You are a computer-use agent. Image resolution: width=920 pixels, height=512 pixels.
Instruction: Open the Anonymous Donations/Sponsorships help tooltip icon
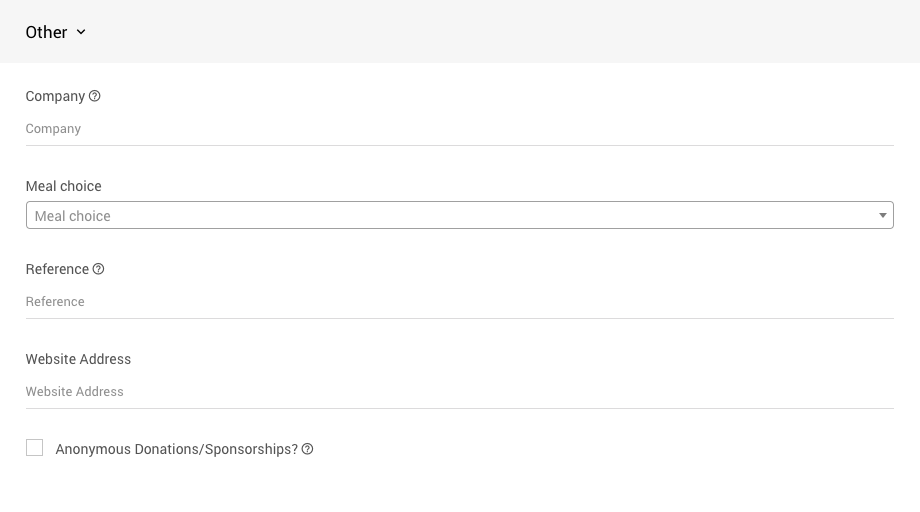pos(307,449)
